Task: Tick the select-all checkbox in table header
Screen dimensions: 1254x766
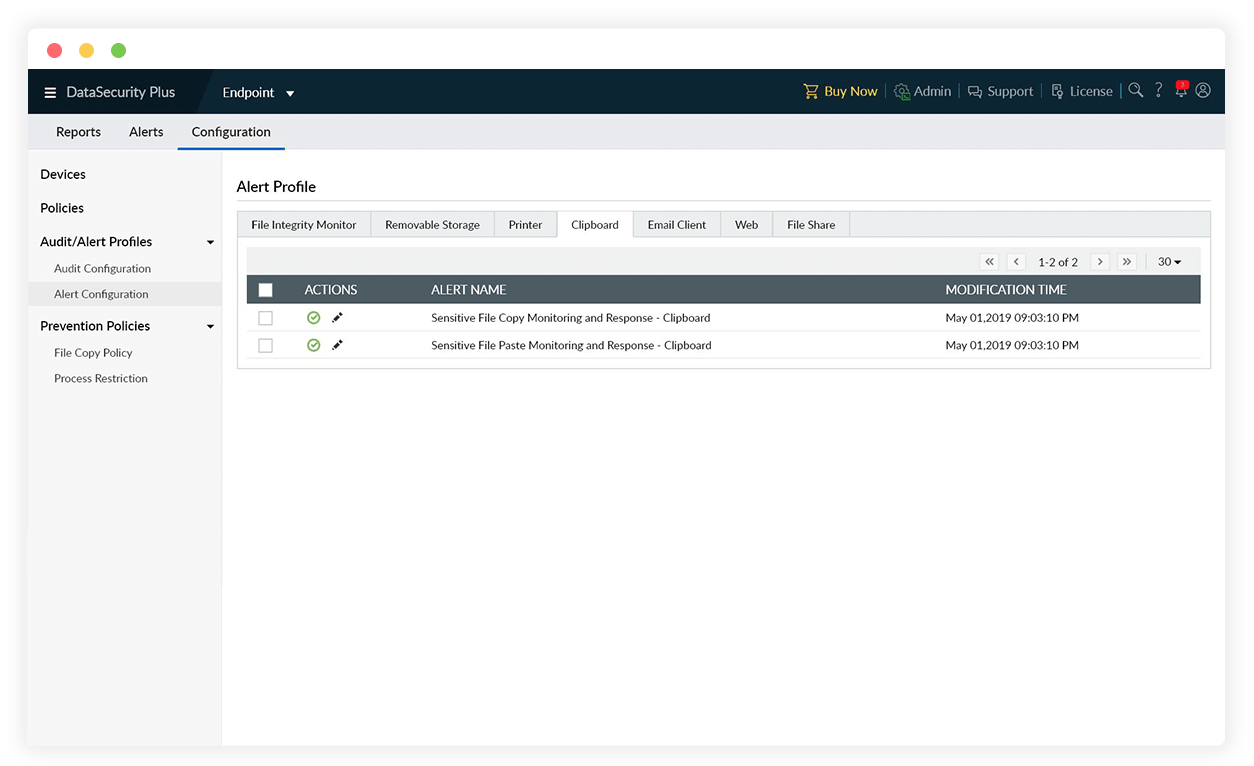Action: (x=265, y=290)
